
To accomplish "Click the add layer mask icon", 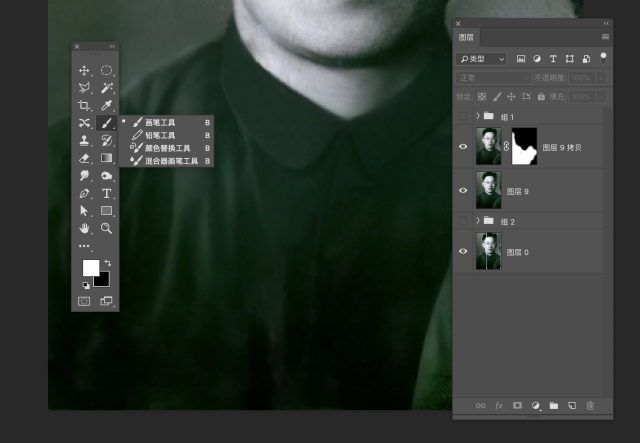I will point(517,405).
